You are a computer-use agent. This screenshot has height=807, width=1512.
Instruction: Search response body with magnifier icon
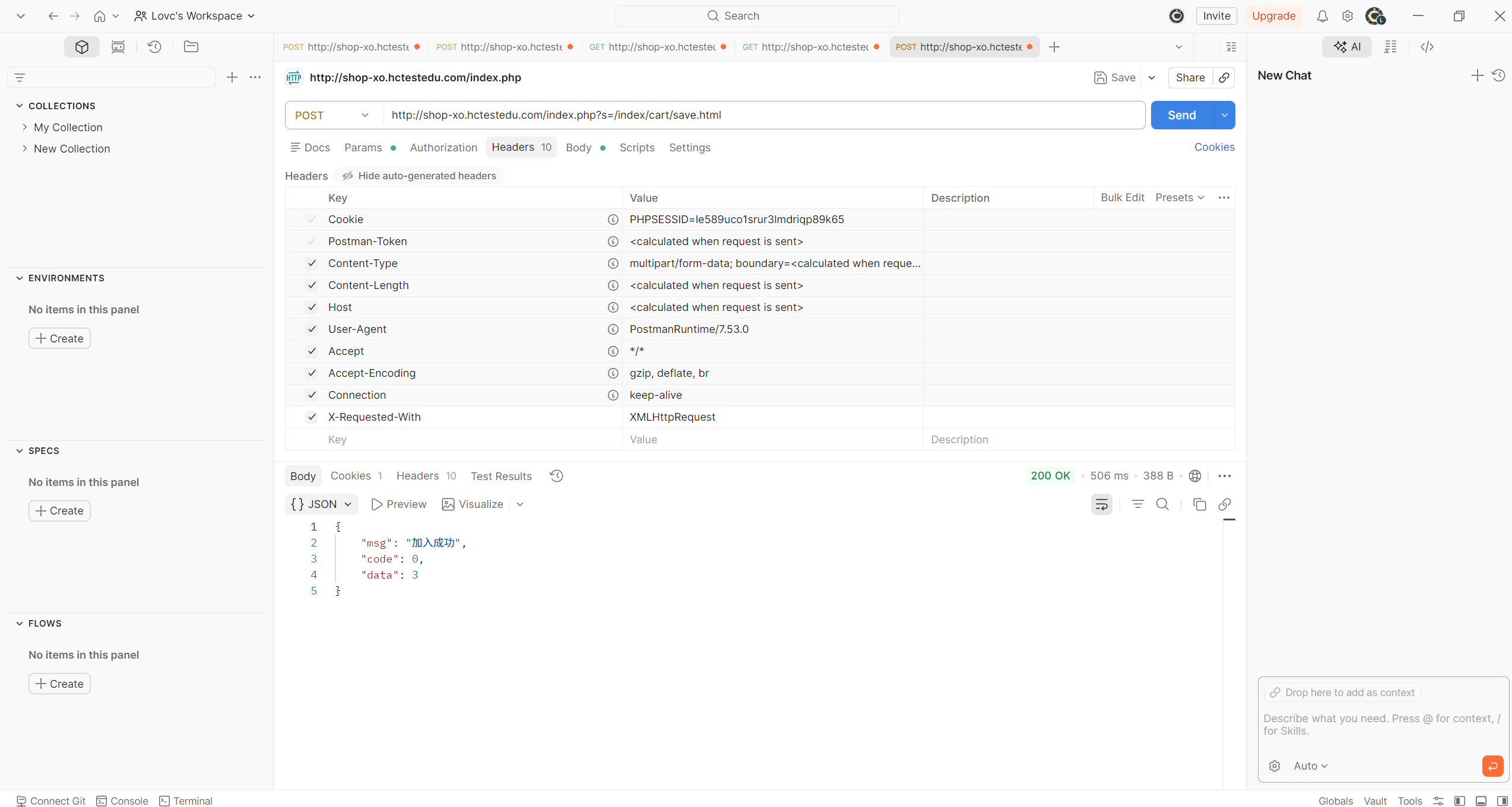(1162, 504)
